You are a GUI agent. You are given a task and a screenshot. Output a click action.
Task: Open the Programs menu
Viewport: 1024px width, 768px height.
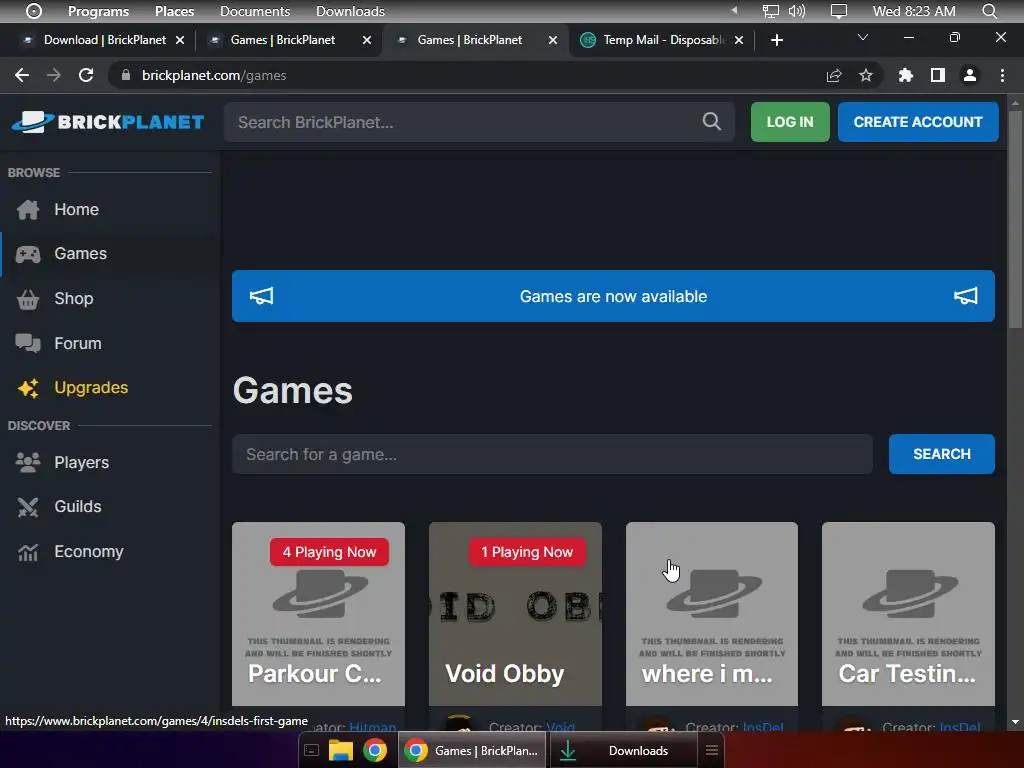click(x=98, y=11)
